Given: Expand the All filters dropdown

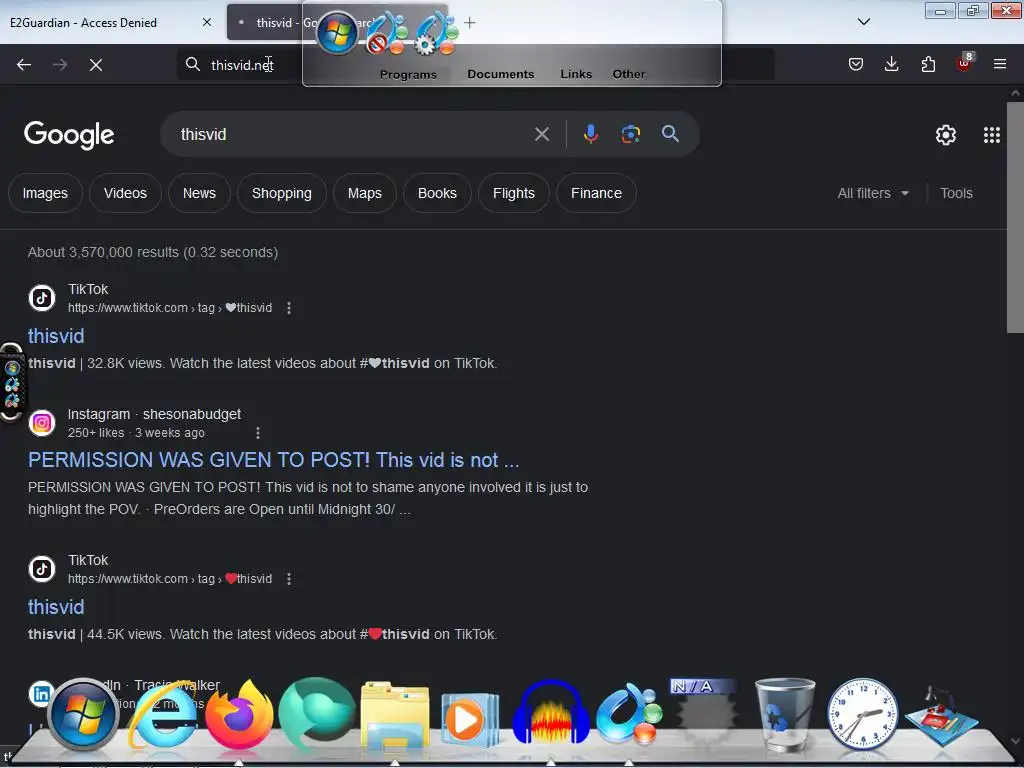Looking at the screenshot, I should point(873,193).
